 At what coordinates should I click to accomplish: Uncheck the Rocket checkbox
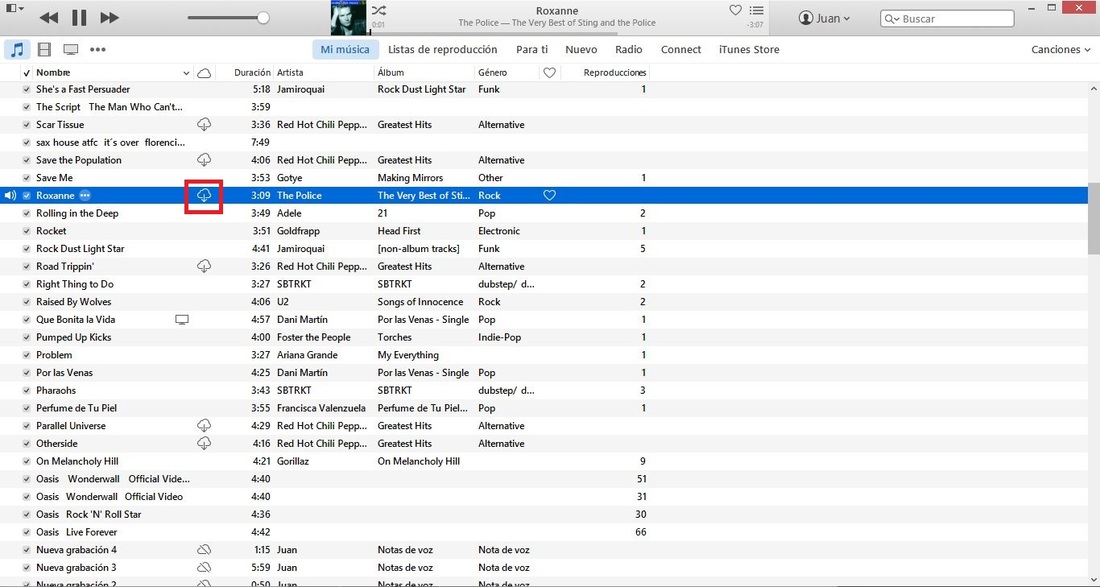point(27,231)
